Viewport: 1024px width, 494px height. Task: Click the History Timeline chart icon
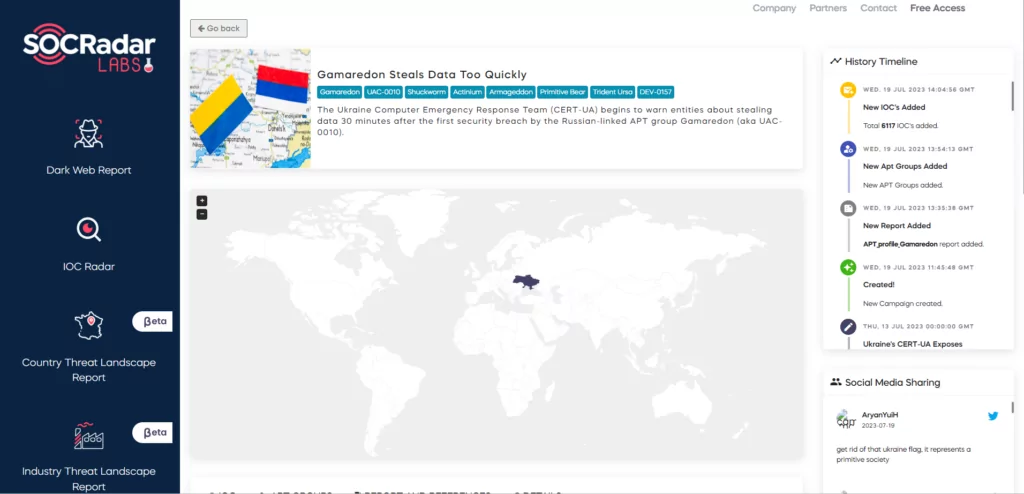click(x=835, y=61)
